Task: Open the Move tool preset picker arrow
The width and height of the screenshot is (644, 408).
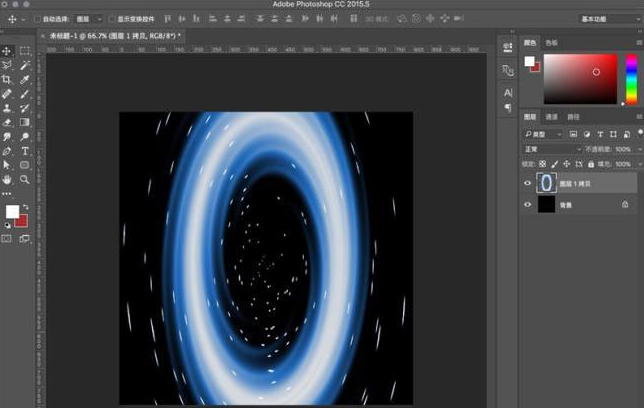Action: (x=23, y=19)
